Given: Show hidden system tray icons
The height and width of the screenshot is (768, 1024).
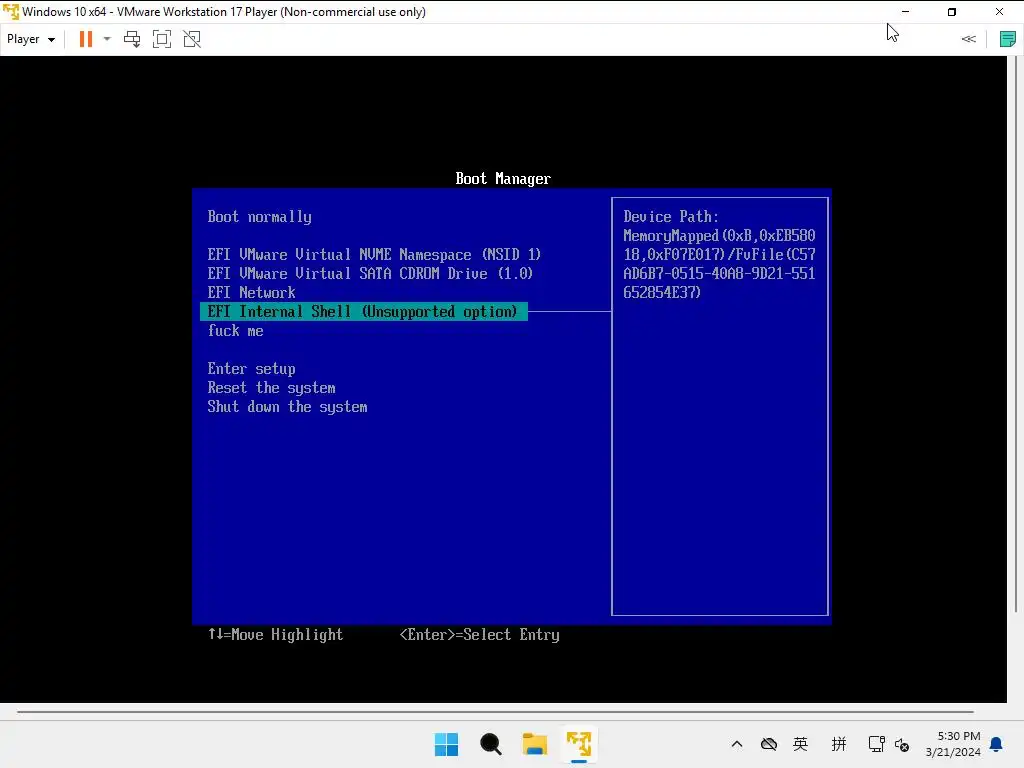Looking at the screenshot, I should click(x=737, y=744).
